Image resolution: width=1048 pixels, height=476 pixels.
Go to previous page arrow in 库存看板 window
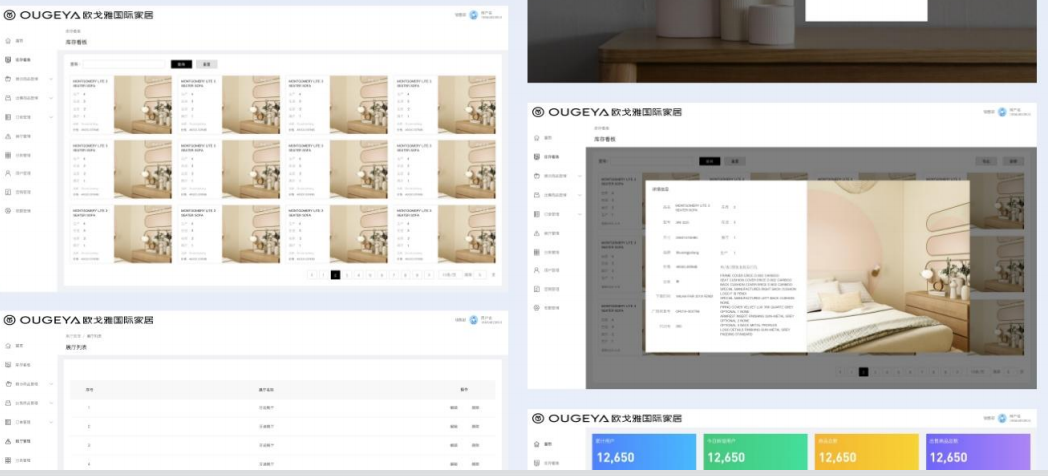[x=312, y=275]
